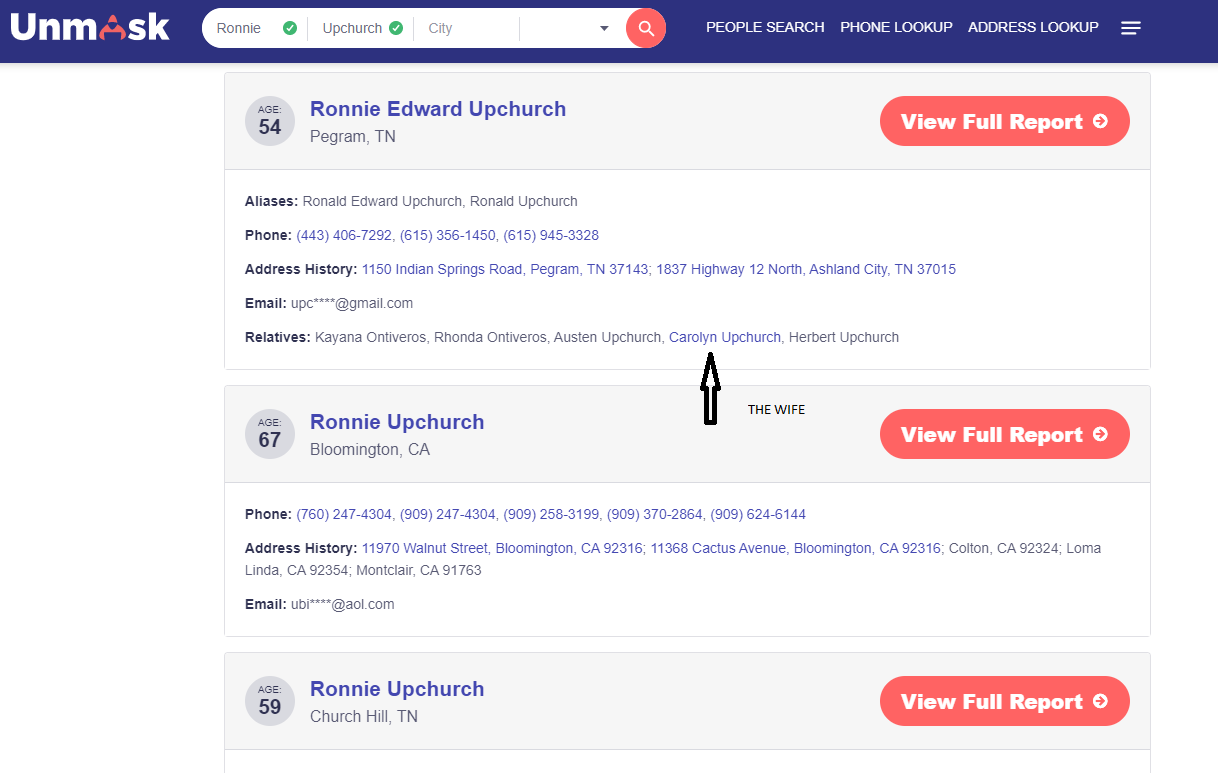
Task: View Full Report for Church Hill result
Action: point(1004,702)
